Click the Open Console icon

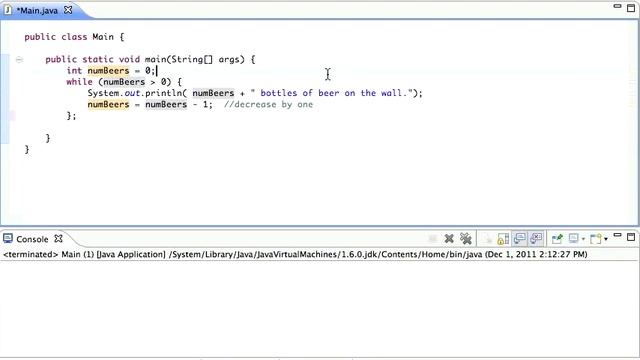tap(596, 238)
